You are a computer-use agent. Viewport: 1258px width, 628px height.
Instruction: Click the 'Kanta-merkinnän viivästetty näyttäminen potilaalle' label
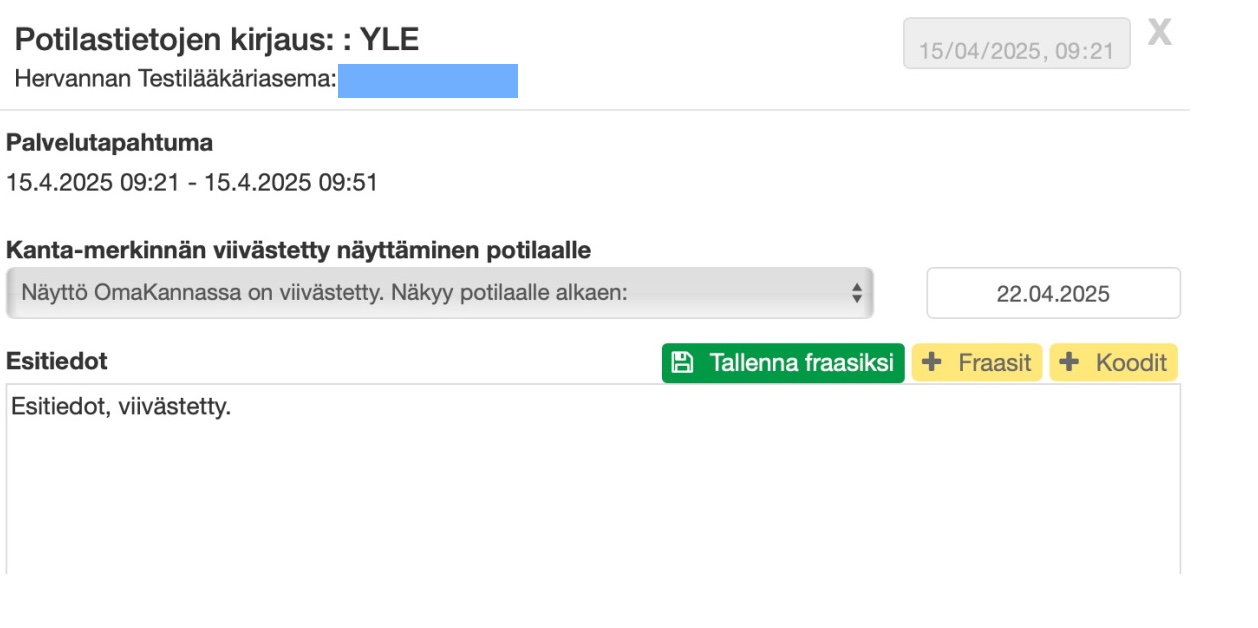pyautogui.click(x=298, y=250)
